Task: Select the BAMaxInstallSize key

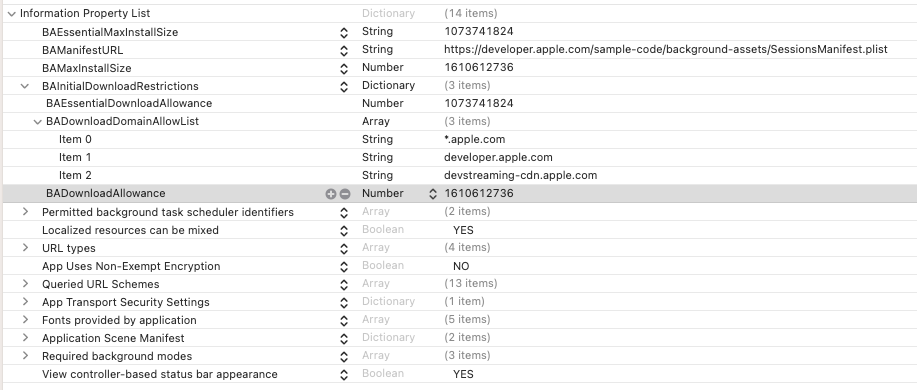Action: coord(87,68)
